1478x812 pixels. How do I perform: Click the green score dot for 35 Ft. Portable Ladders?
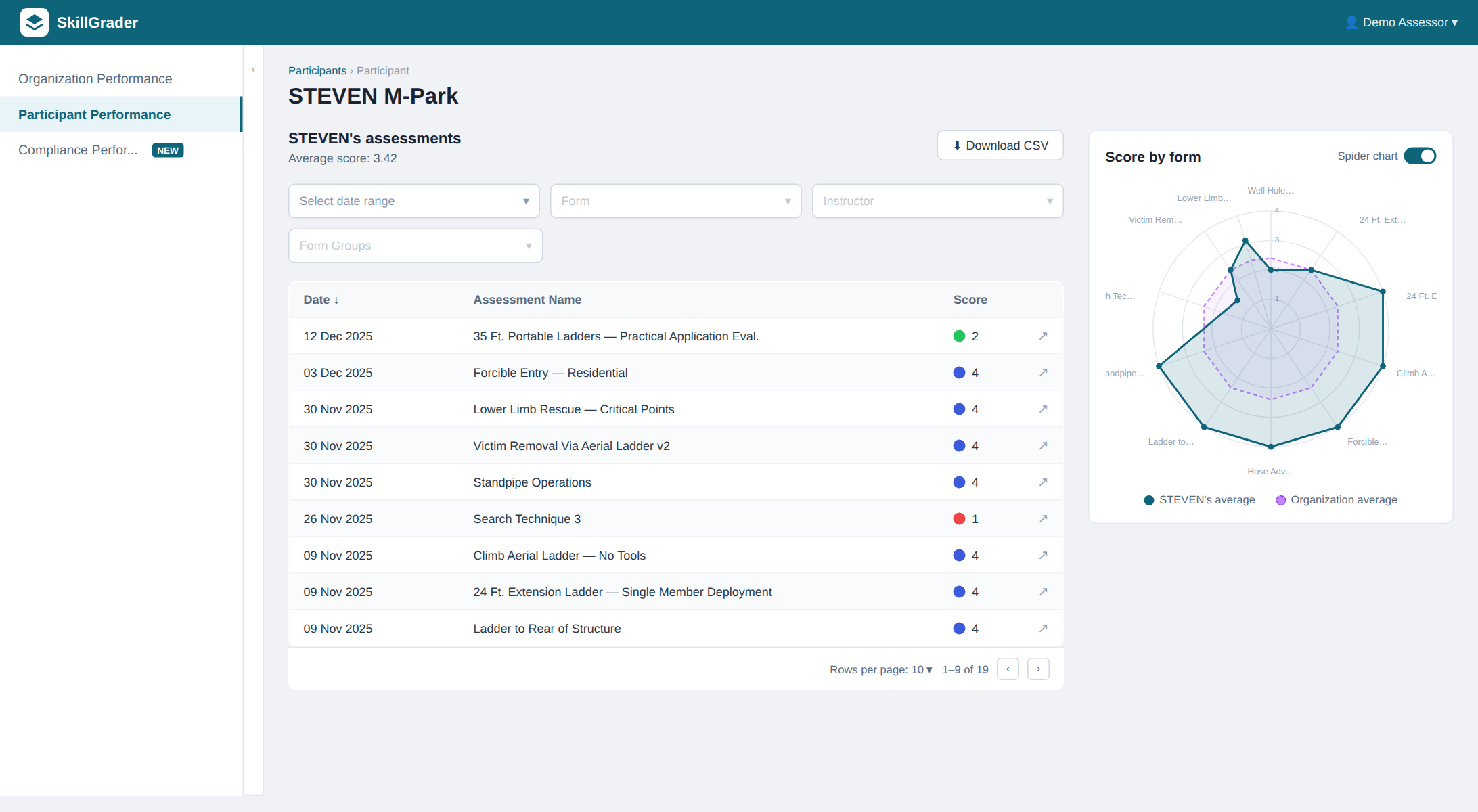coord(958,336)
